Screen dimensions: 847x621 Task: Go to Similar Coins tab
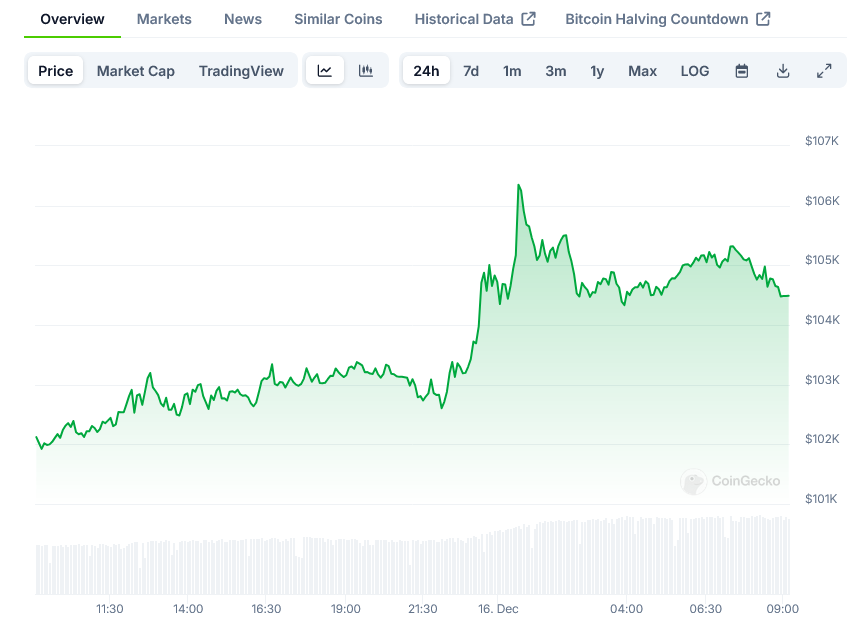338,19
